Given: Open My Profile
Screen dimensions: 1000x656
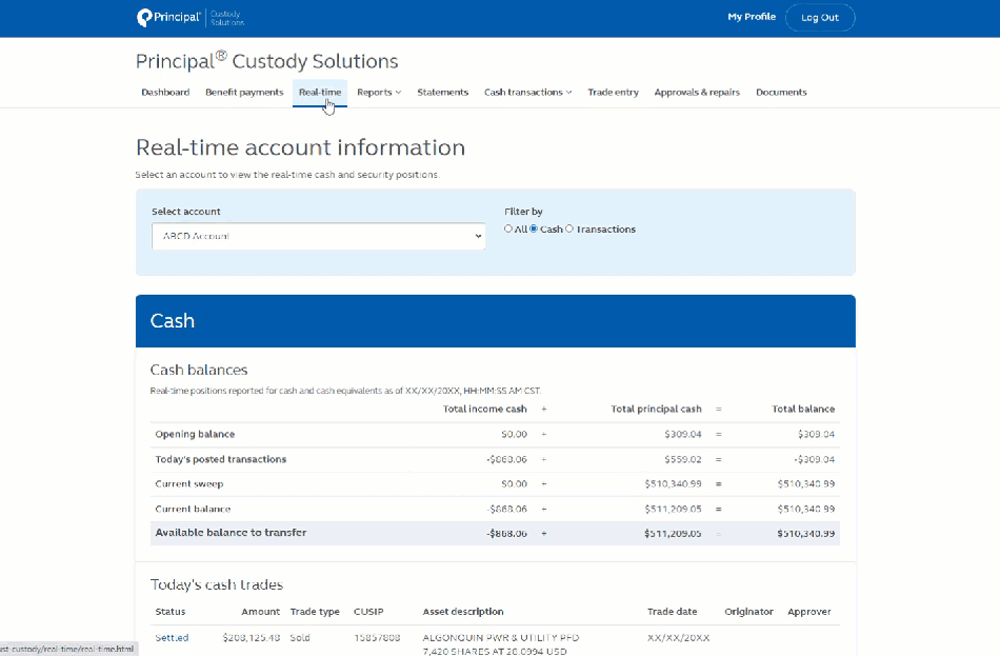Looking at the screenshot, I should click(x=751, y=17).
